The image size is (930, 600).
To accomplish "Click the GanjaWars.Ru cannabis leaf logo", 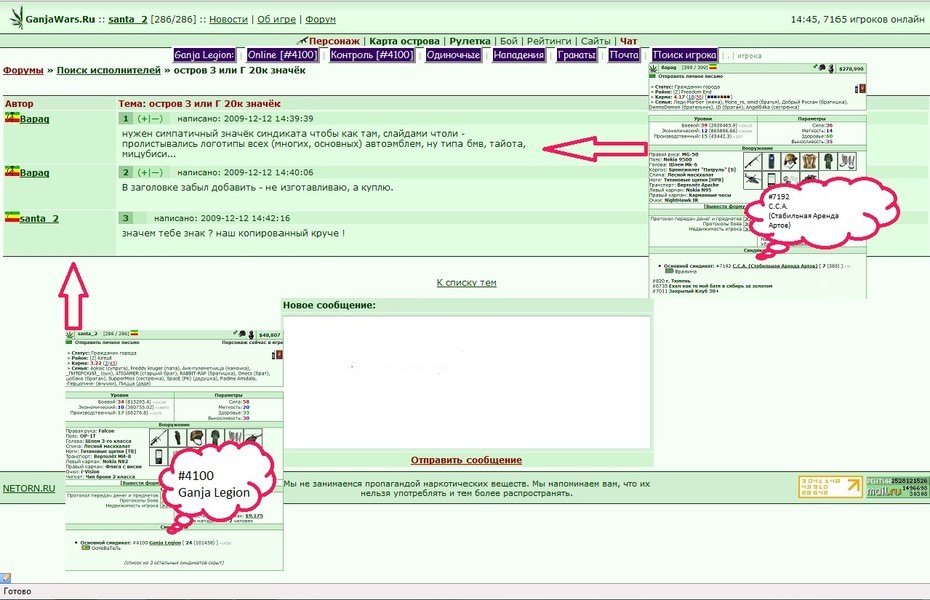I will [x=17, y=18].
